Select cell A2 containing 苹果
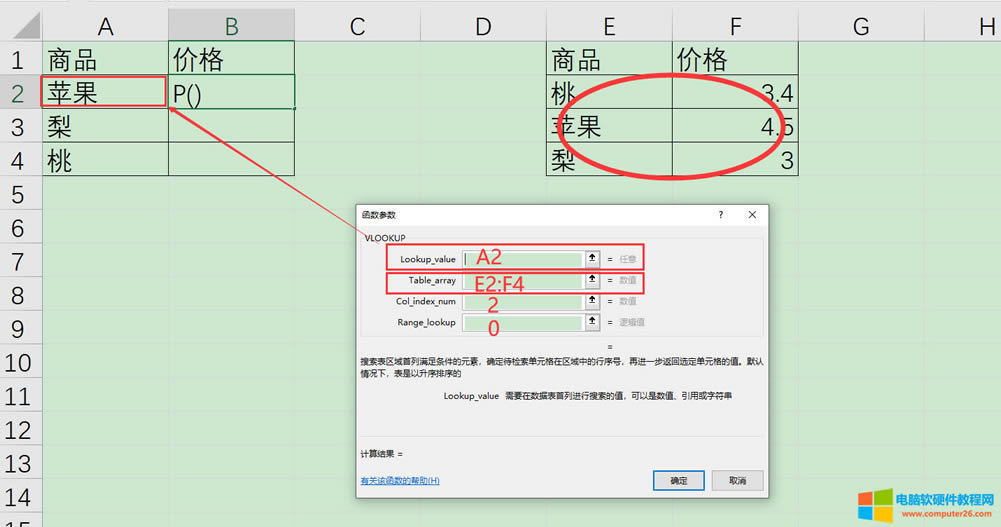The image size is (1001, 527). (x=104, y=93)
